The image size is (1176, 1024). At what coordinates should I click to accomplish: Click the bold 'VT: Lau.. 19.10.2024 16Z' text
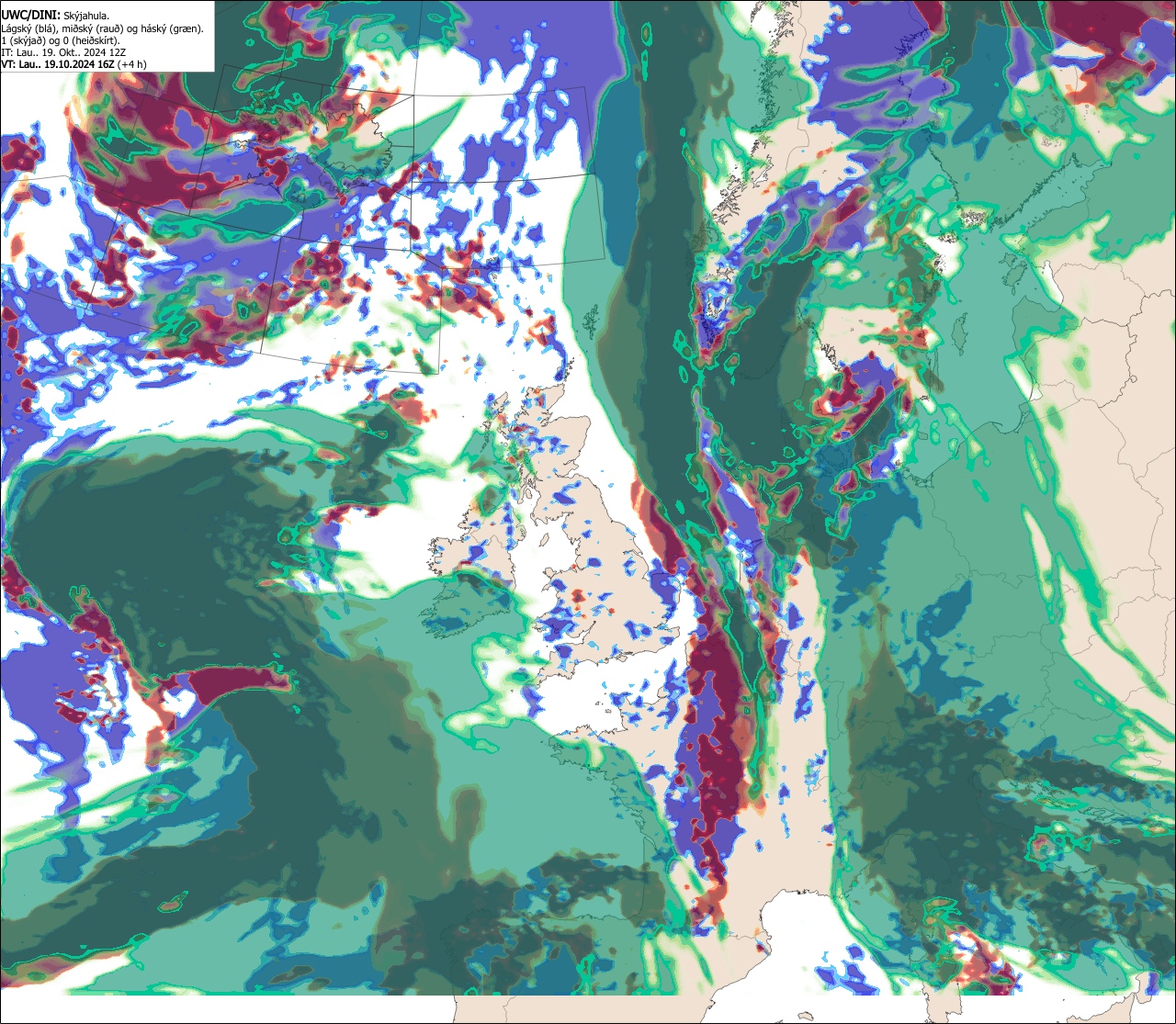tap(58, 64)
